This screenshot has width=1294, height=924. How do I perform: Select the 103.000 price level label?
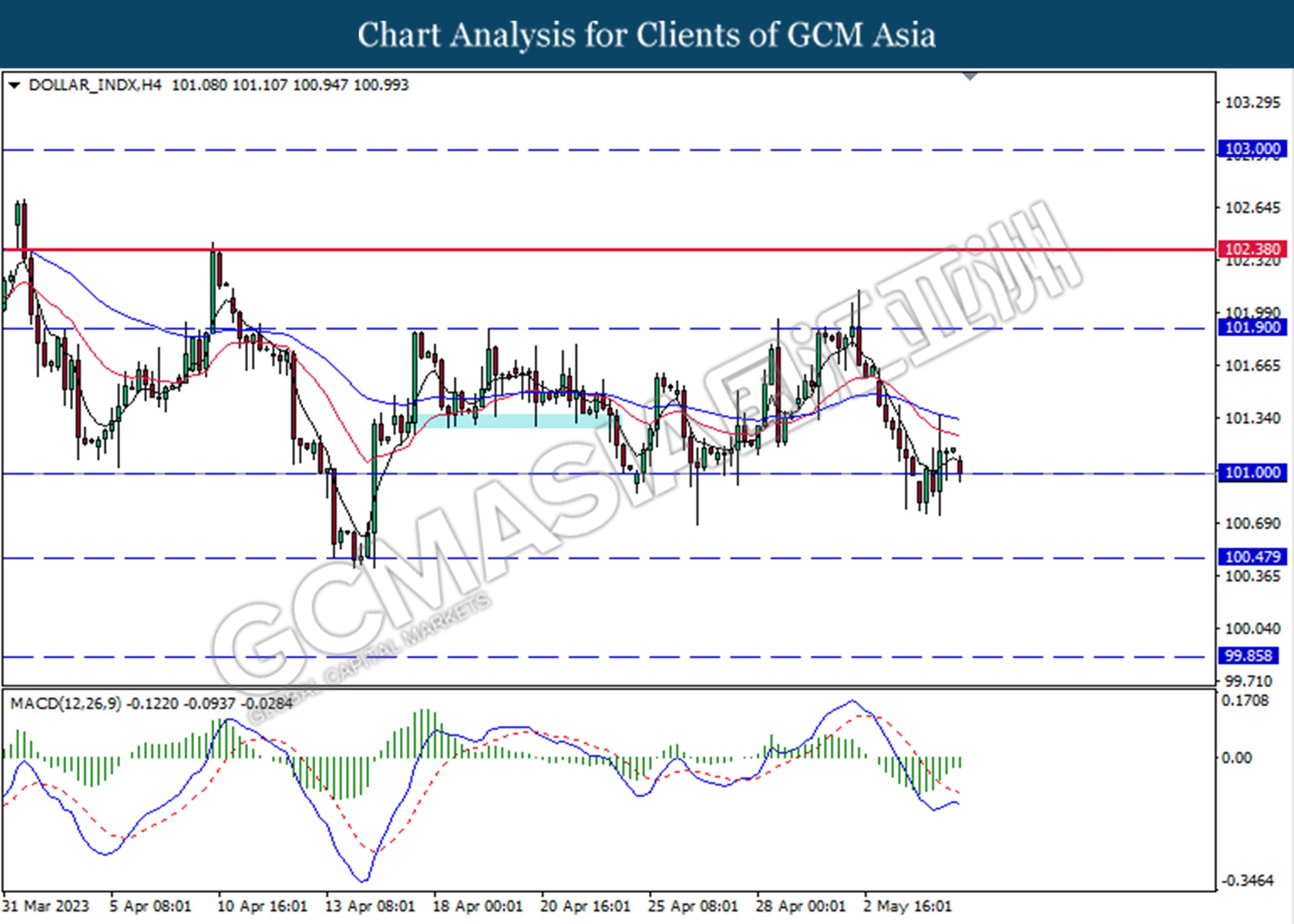1253,149
